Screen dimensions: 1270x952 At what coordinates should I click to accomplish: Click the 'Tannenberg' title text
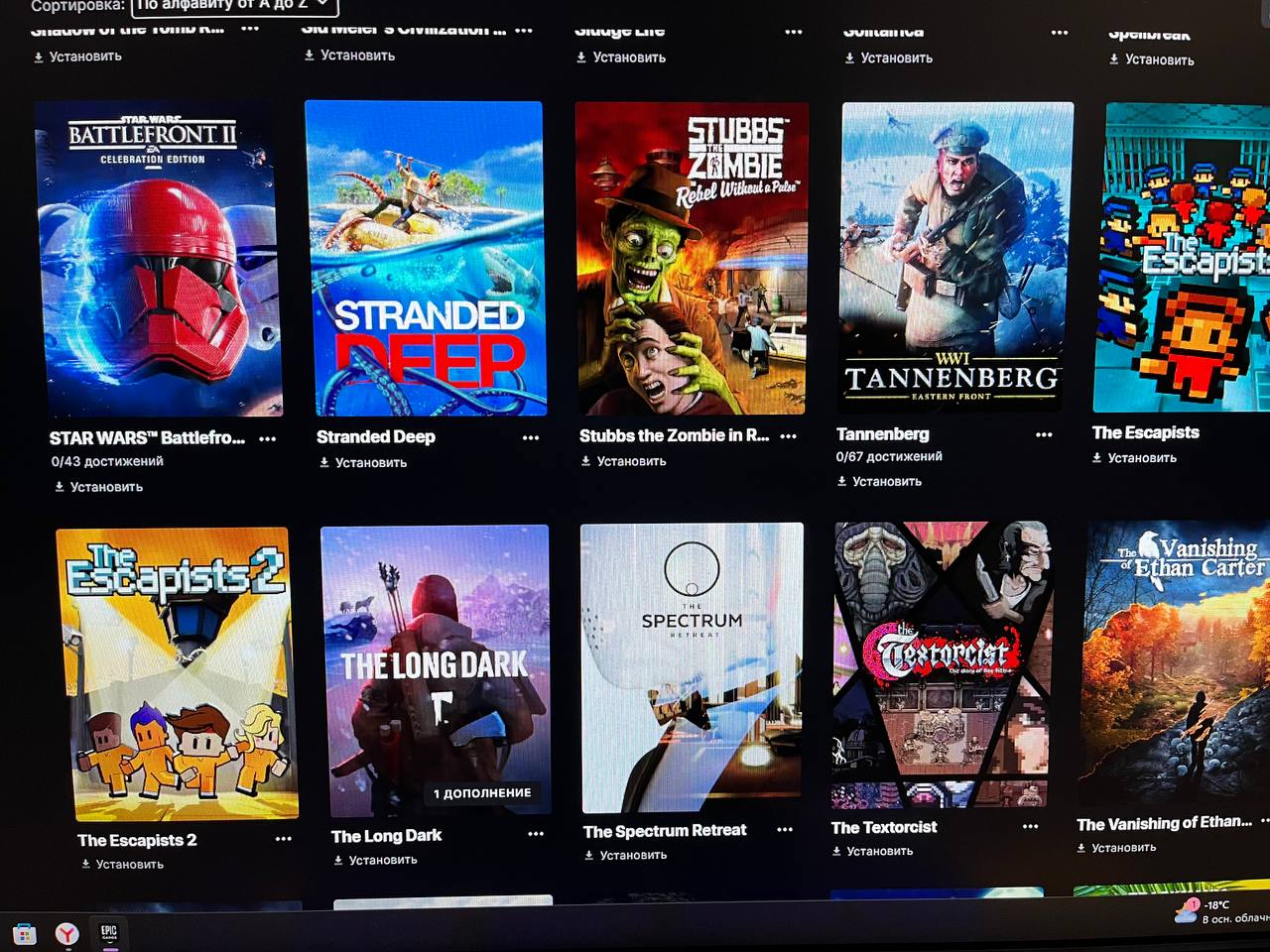883,434
